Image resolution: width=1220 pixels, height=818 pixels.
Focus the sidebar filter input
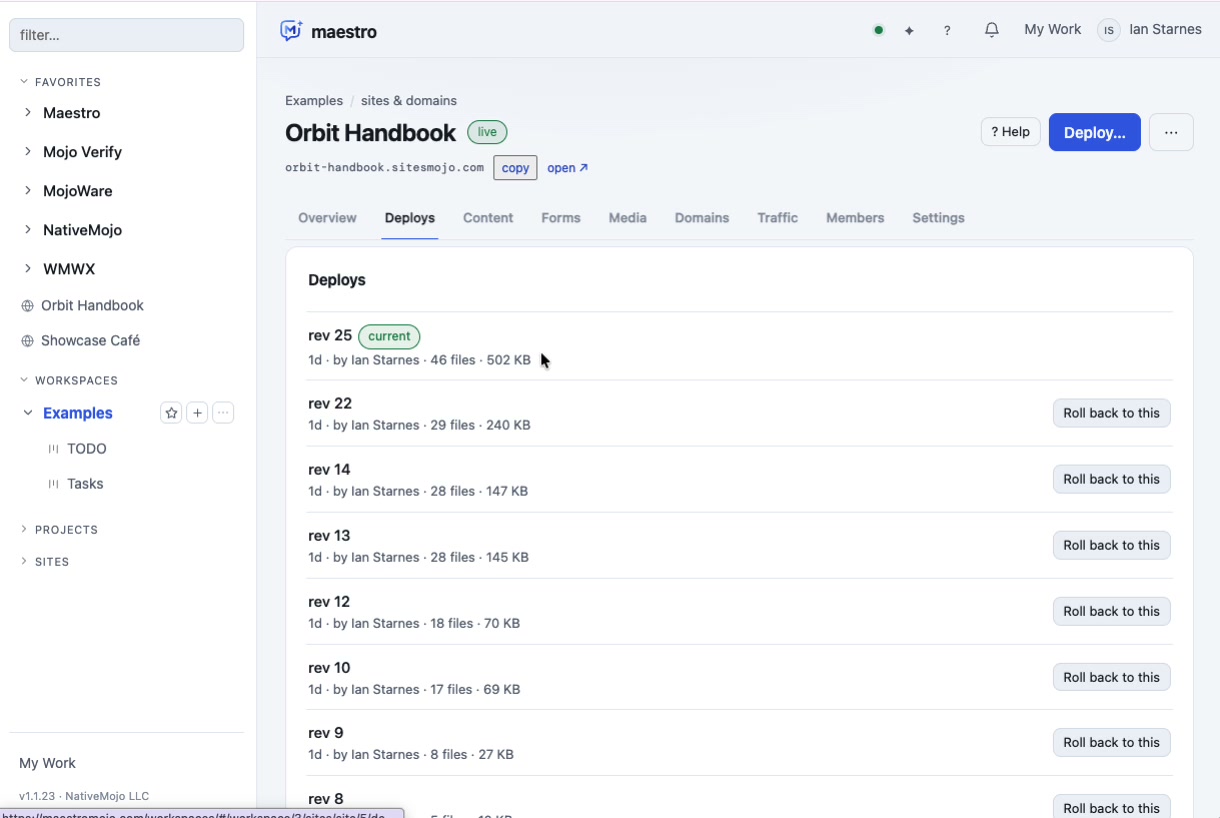coord(126,35)
